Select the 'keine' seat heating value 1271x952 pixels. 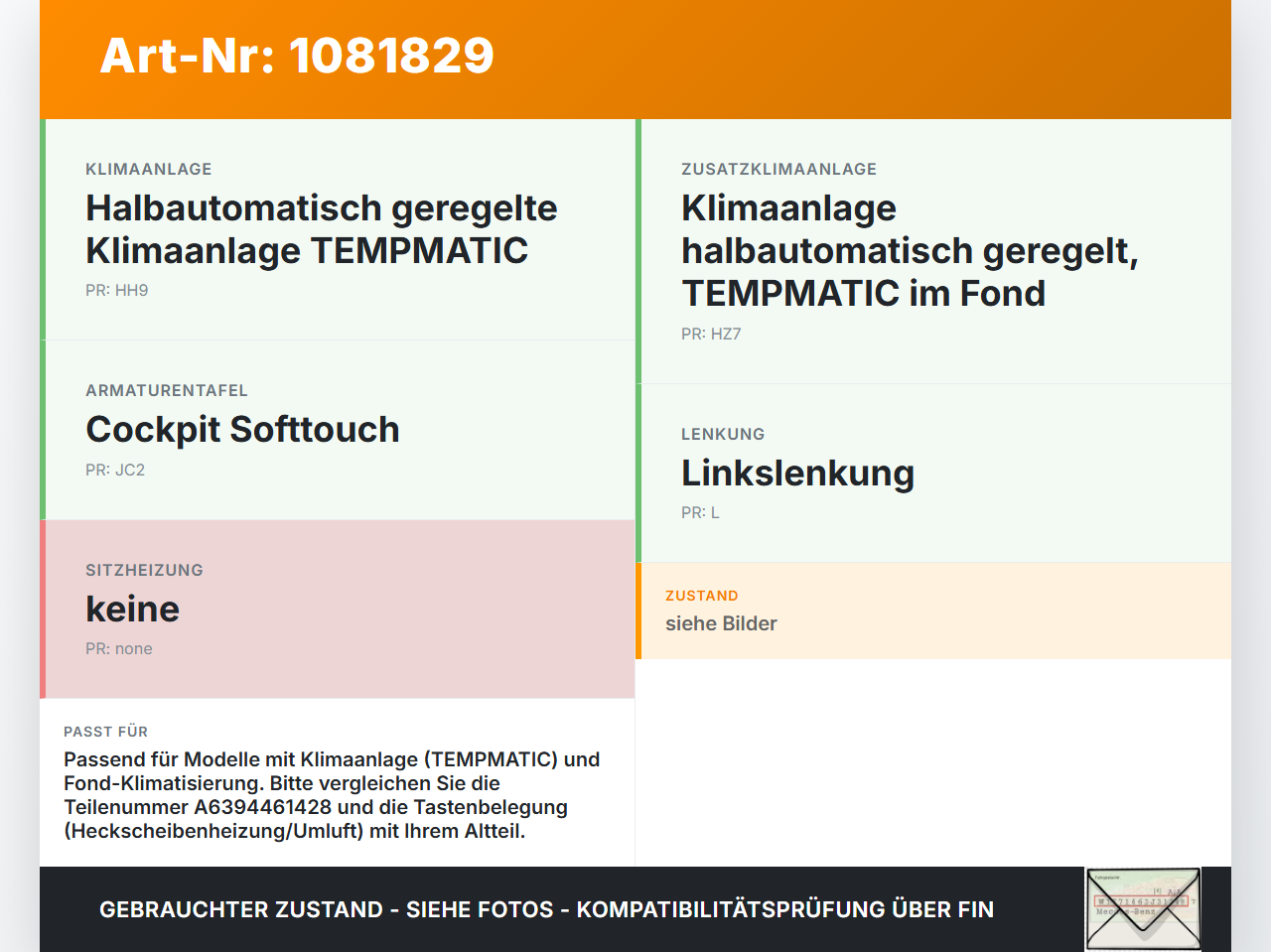(x=132, y=610)
